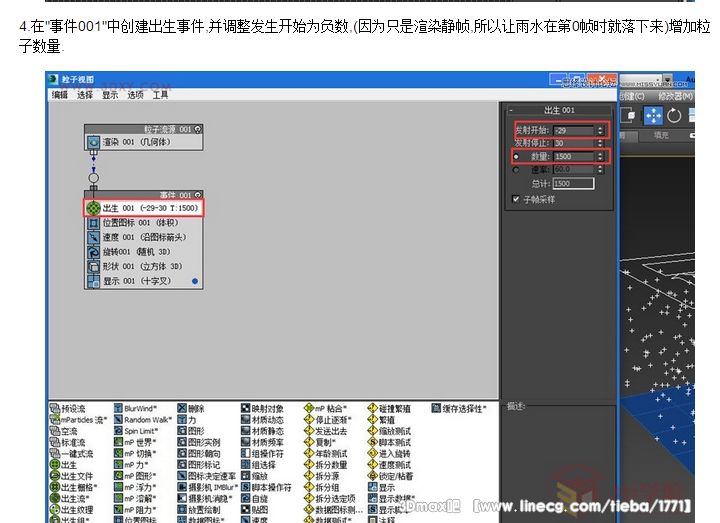Open the 编辑 menu

pyautogui.click(x=60, y=95)
